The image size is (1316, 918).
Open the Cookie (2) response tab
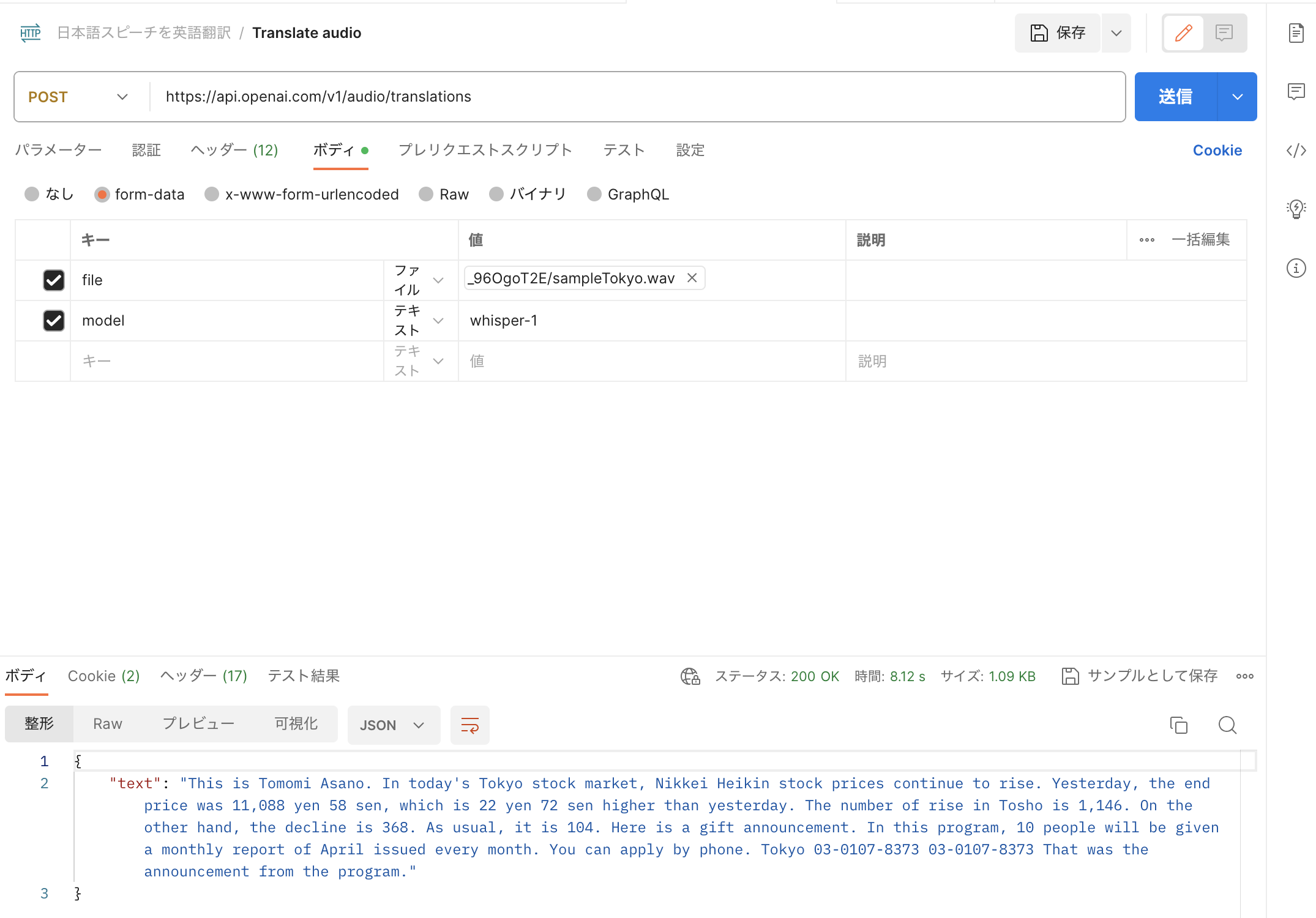pos(103,676)
